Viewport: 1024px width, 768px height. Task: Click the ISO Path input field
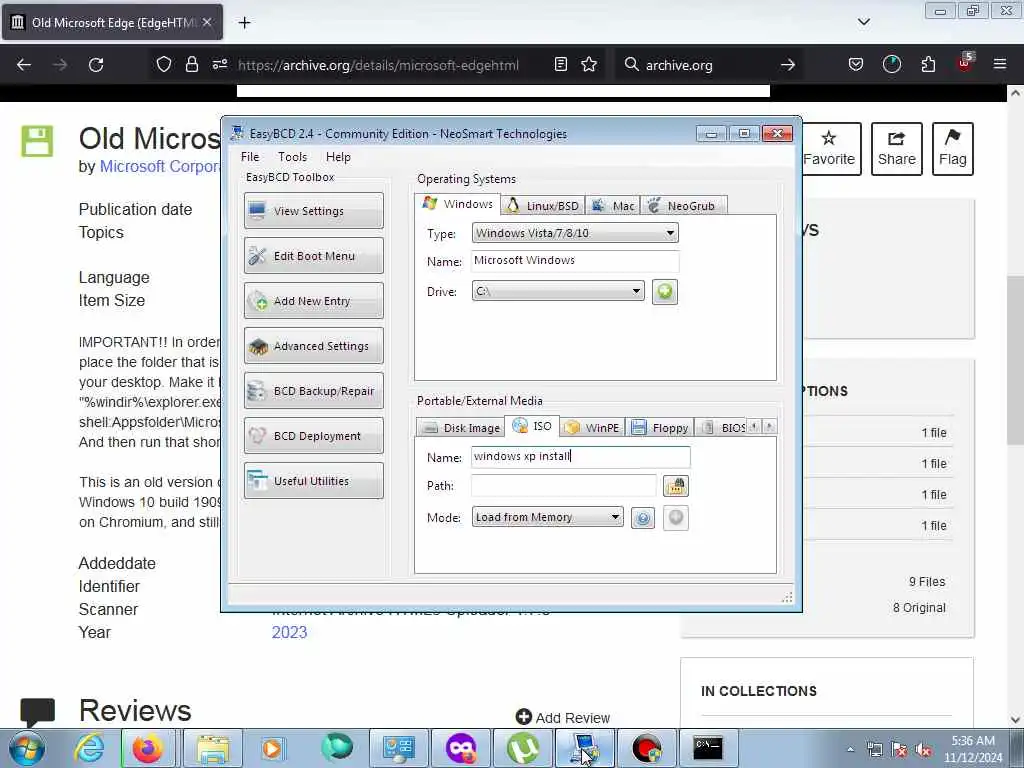564,485
